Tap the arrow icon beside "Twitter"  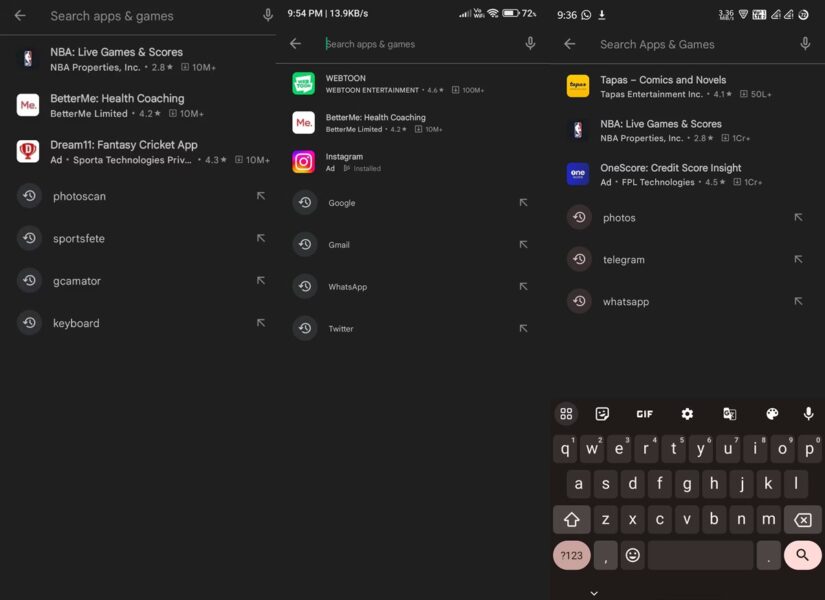[523, 328]
